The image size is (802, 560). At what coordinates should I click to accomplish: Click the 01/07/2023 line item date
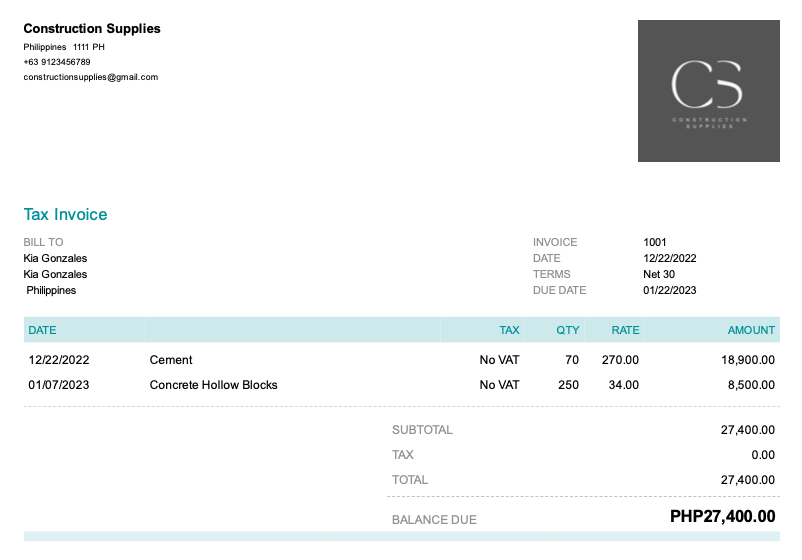coord(59,385)
